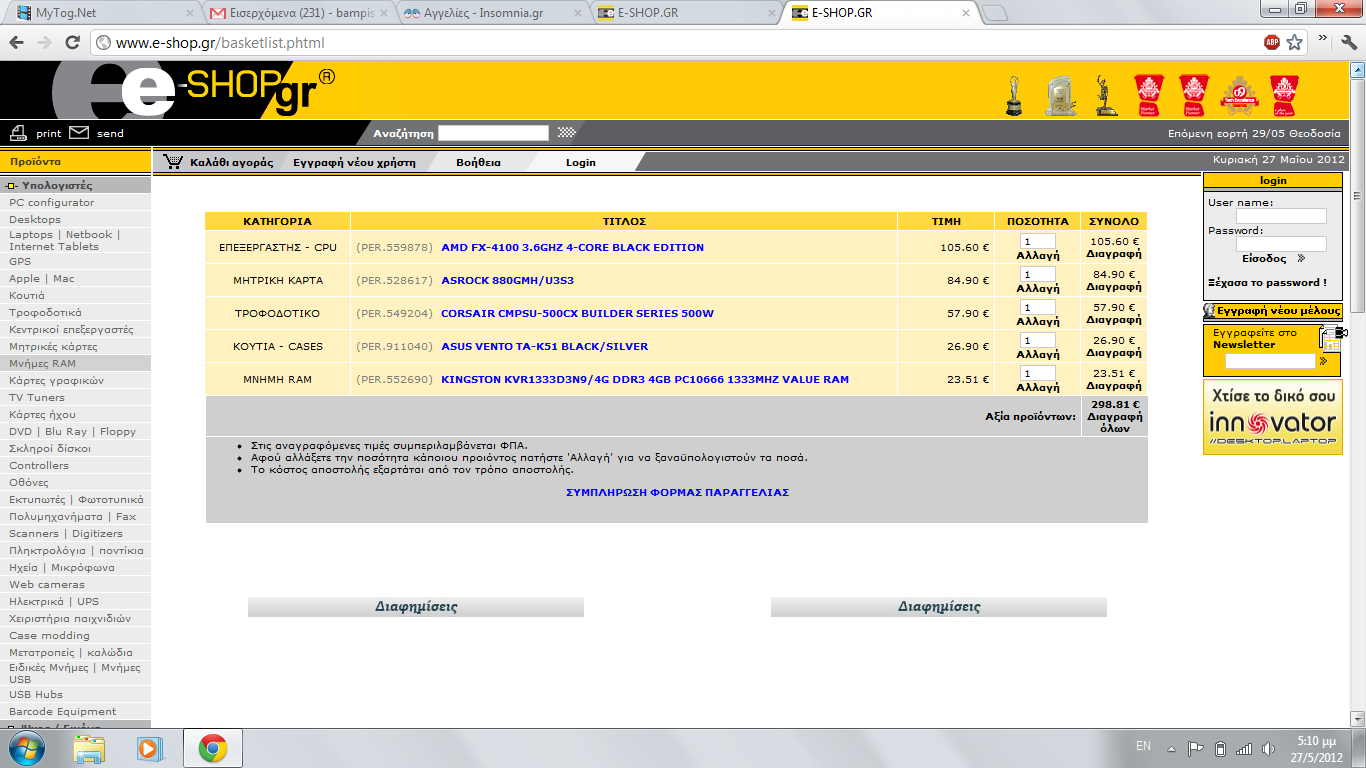Open Login menu item
Viewport: 1366px width, 768px height.
pyautogui.click(x=580, y=162)
